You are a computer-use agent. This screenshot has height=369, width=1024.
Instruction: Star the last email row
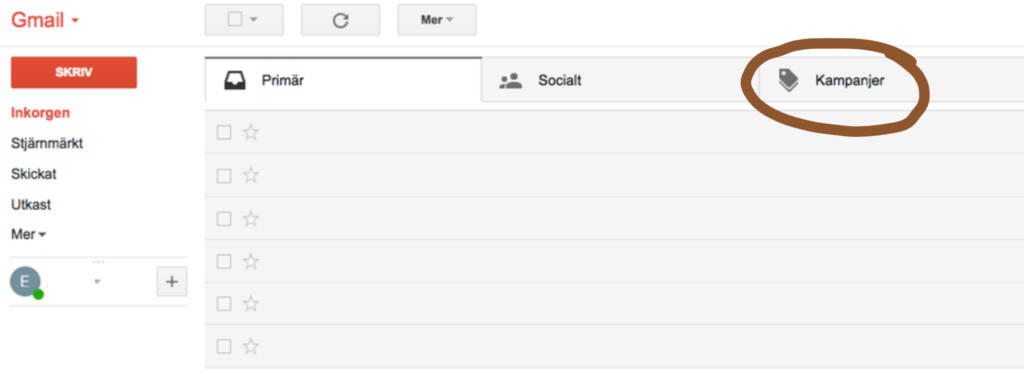point(251,346)
